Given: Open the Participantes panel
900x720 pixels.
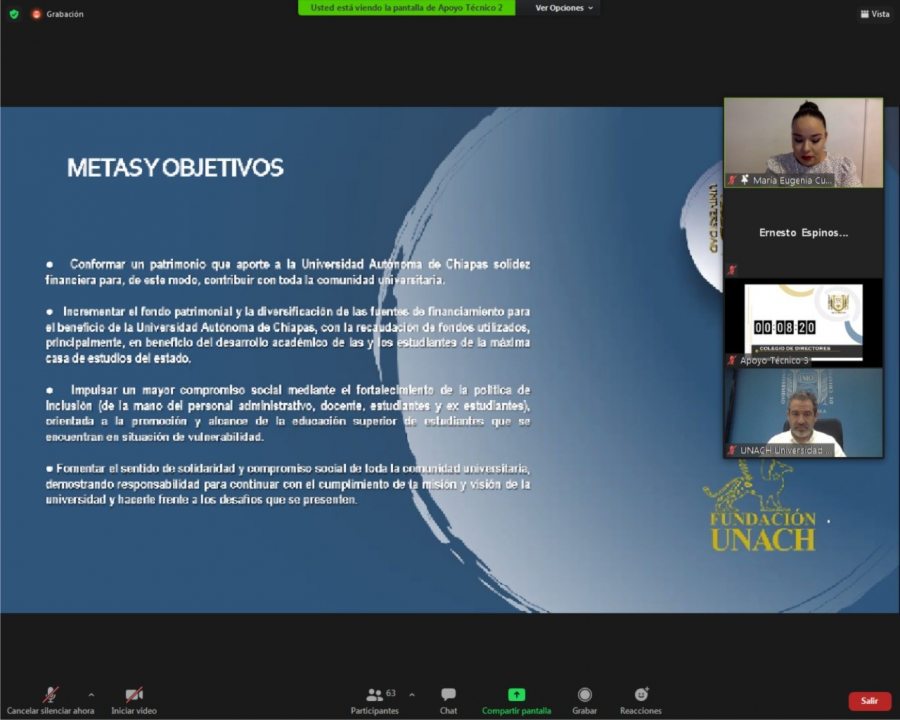Looking at the screenshot, I should (374, 700).
